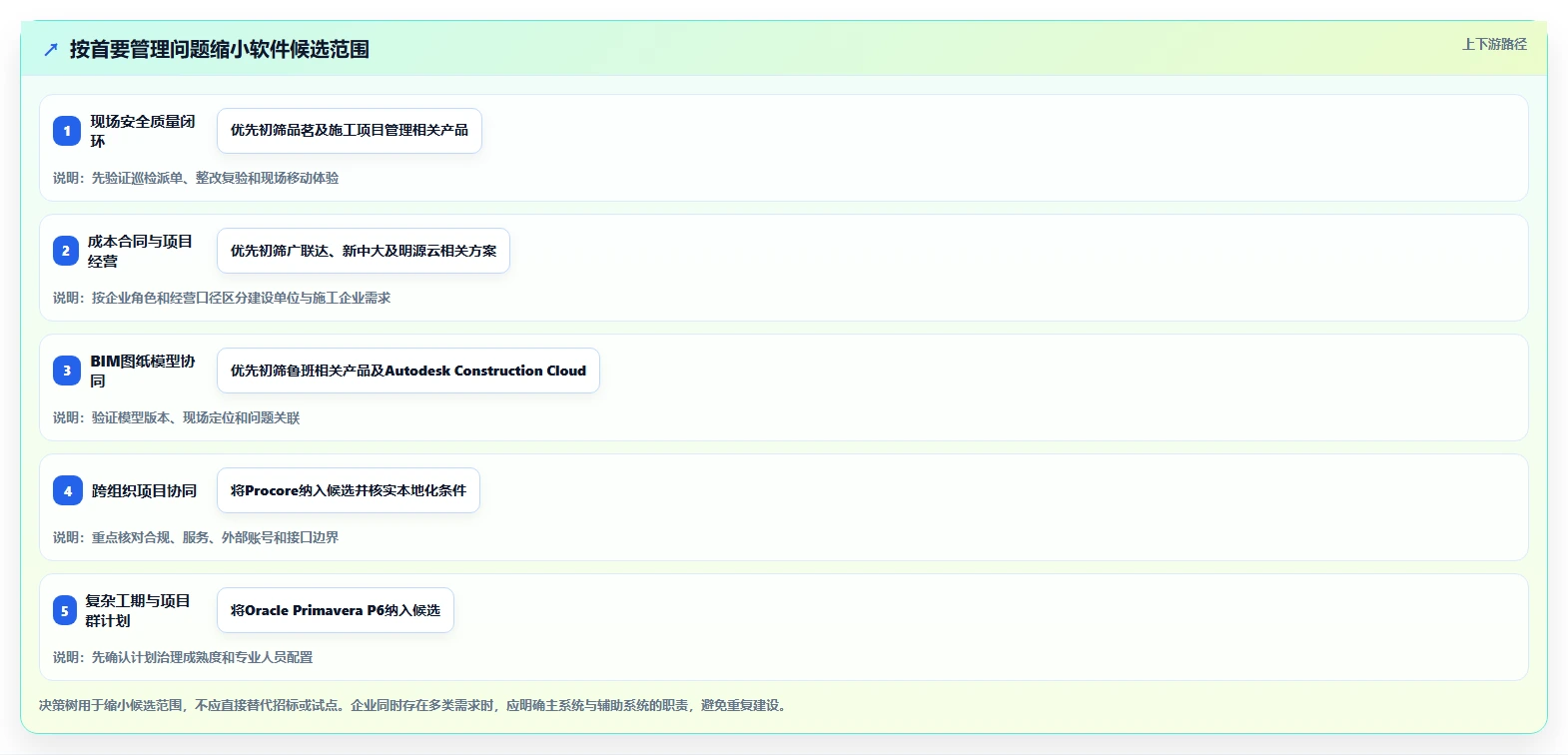The image size is (1568, 755).
Task: Click step number 1 badge
Action: point(67,131)
